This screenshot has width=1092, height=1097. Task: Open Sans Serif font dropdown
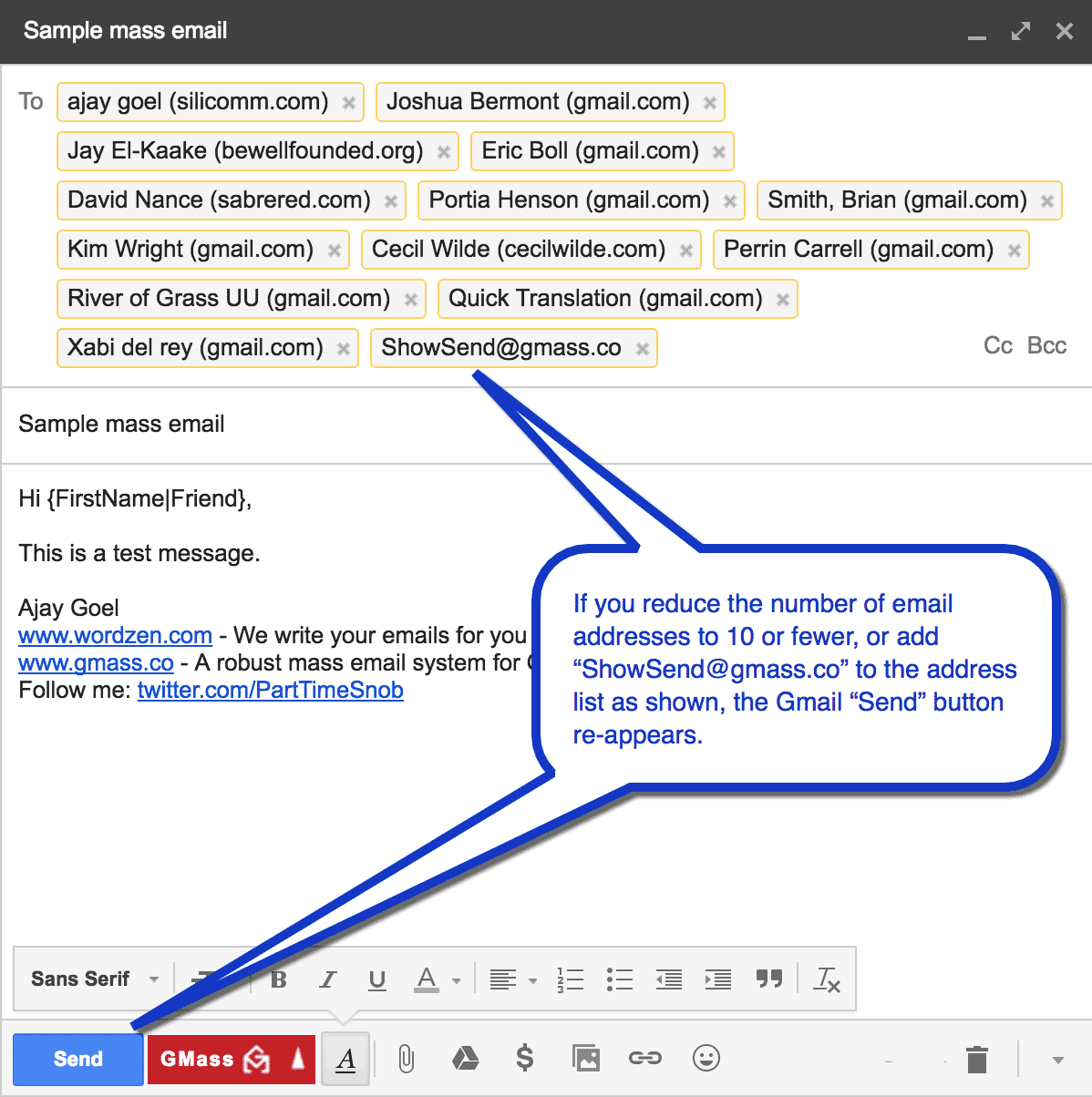pos(95,979)
